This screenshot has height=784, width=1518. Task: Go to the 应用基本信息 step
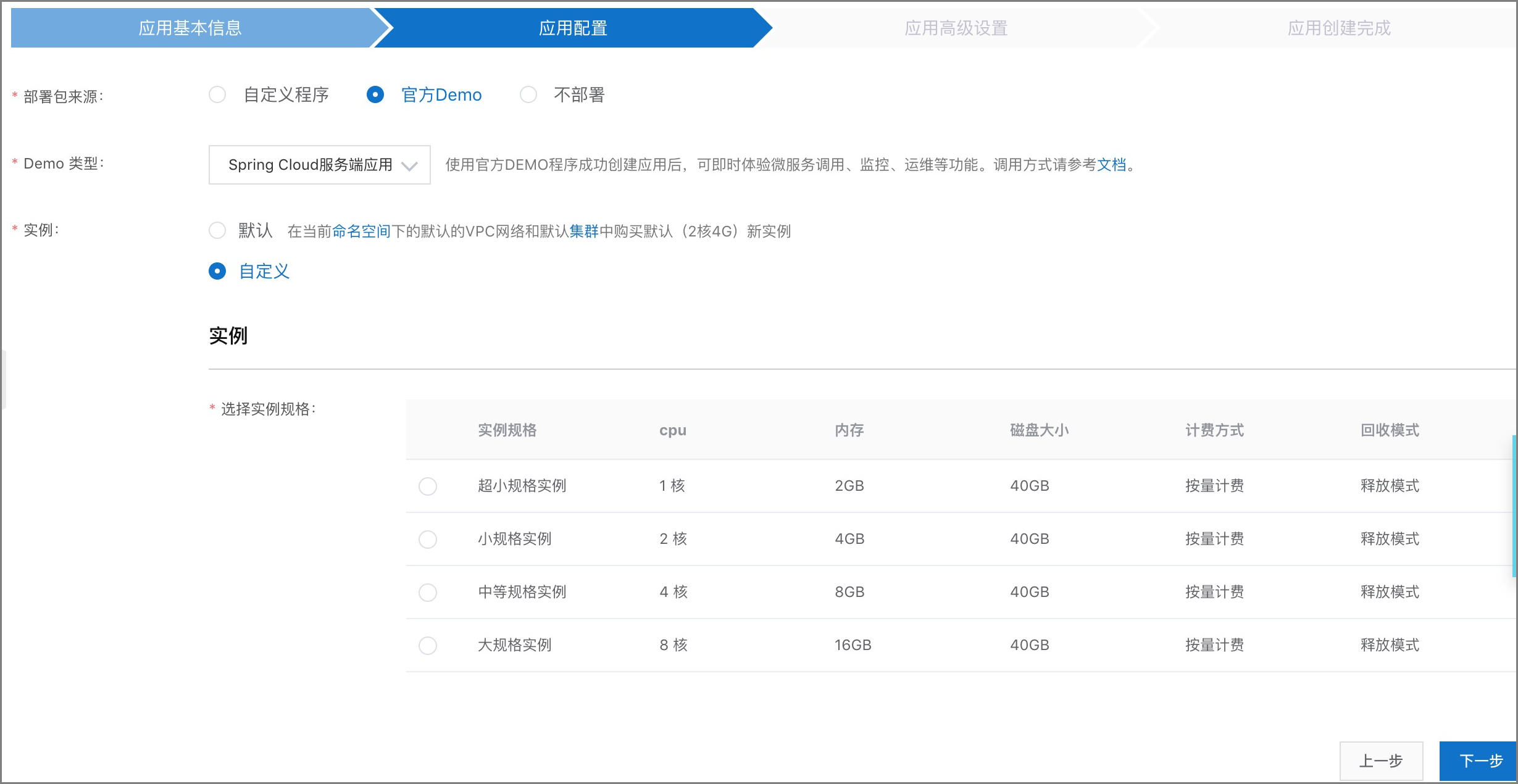[x=190, y=28]
